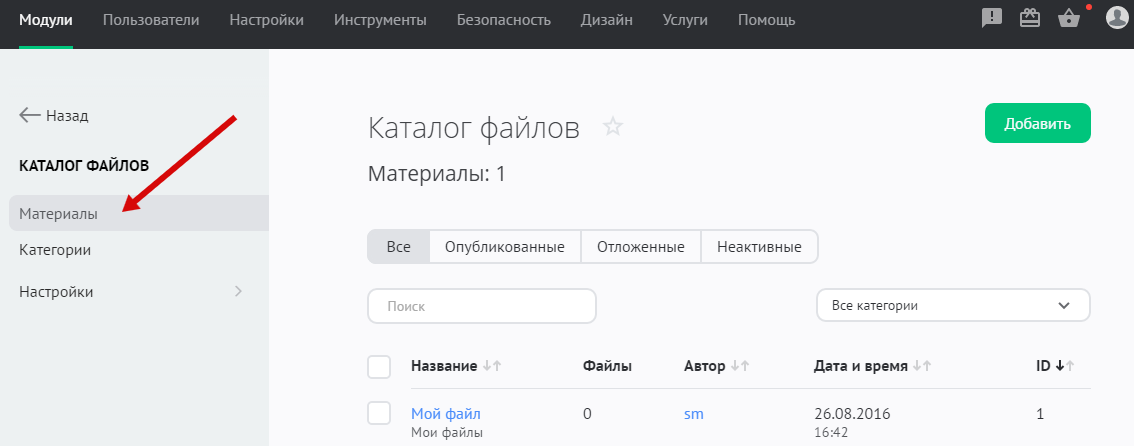Switch to the Опубликованные filter tab
Image resolution: width=1134 pixels, height=446 pixels.
tap(504, 246)
